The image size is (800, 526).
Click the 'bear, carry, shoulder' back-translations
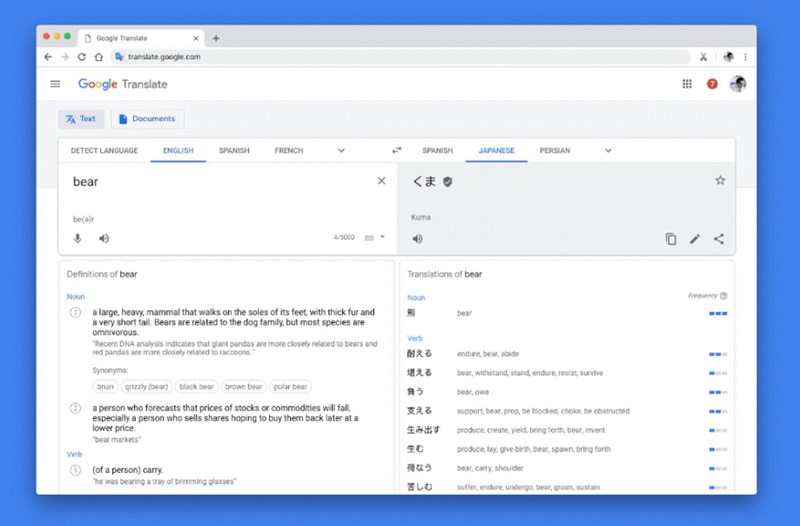point(490,468)
